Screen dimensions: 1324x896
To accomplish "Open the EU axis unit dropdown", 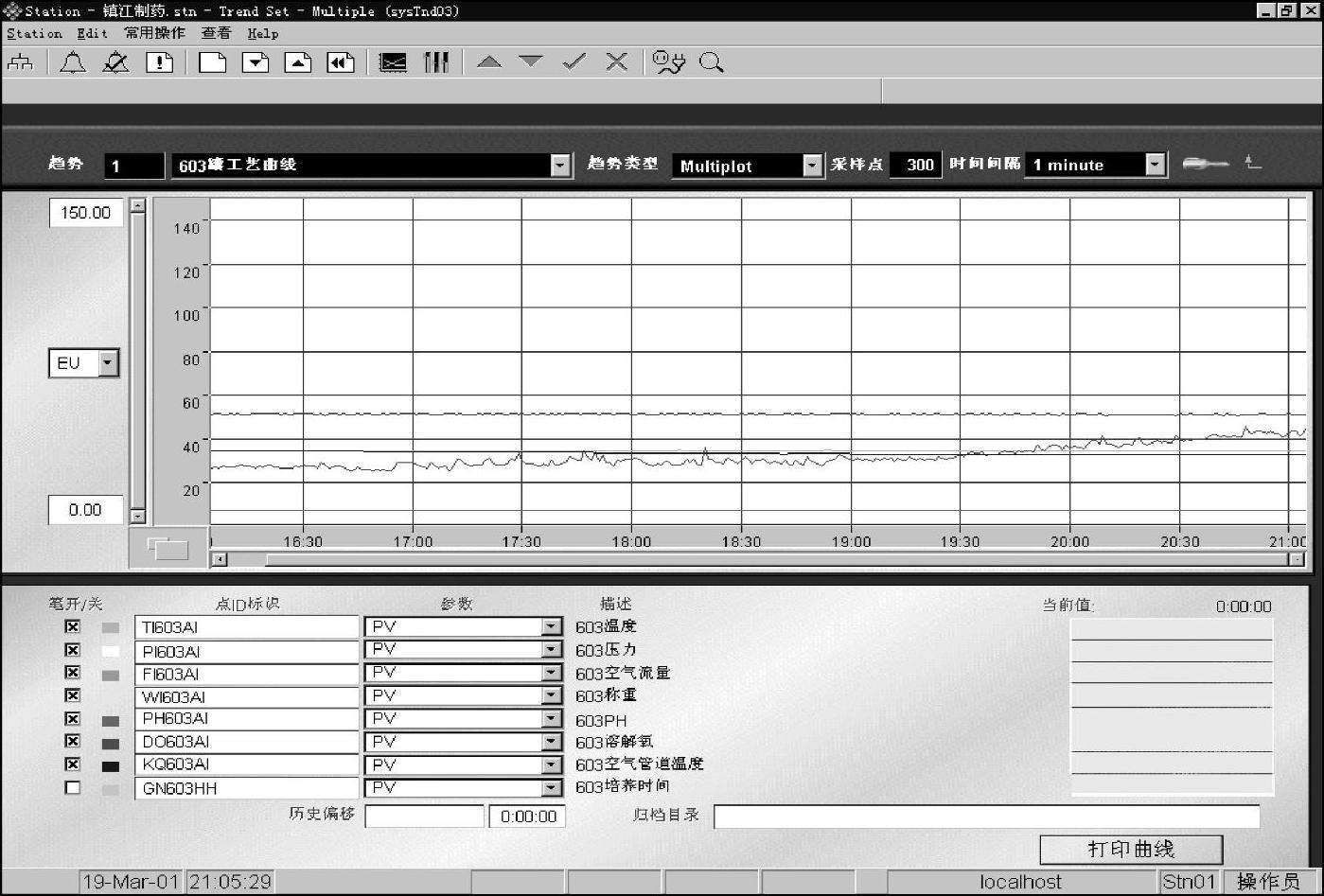I will pyautogui.click(x=108, y=363).
